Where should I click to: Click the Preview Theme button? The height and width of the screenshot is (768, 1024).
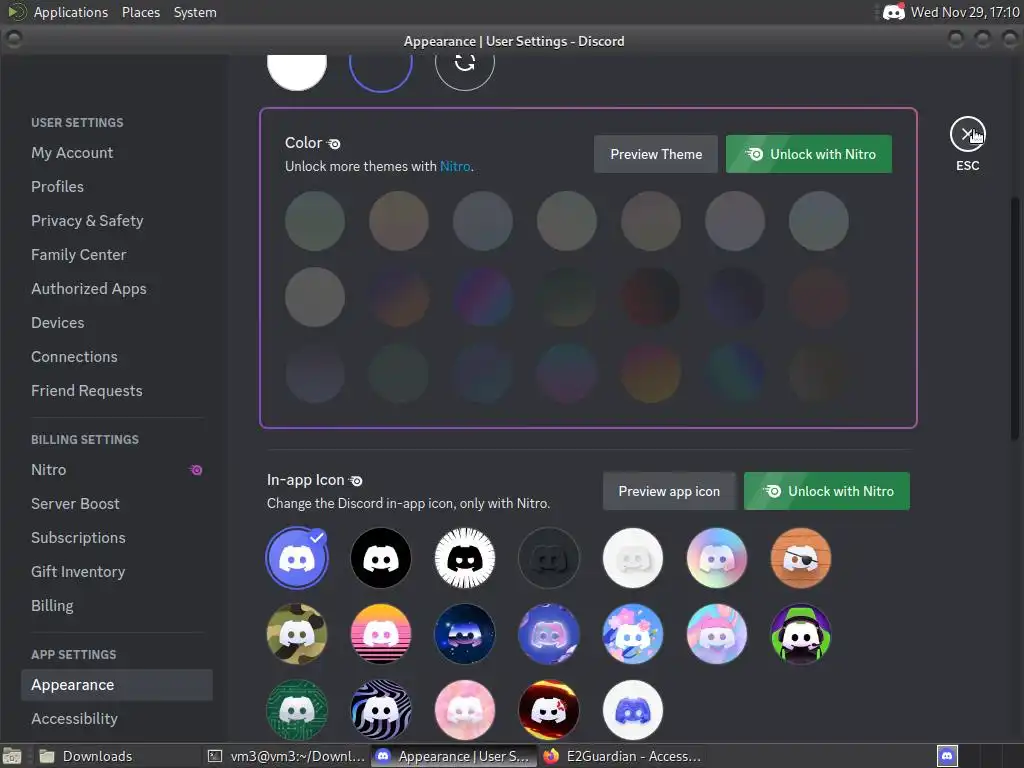pos(656,154)
